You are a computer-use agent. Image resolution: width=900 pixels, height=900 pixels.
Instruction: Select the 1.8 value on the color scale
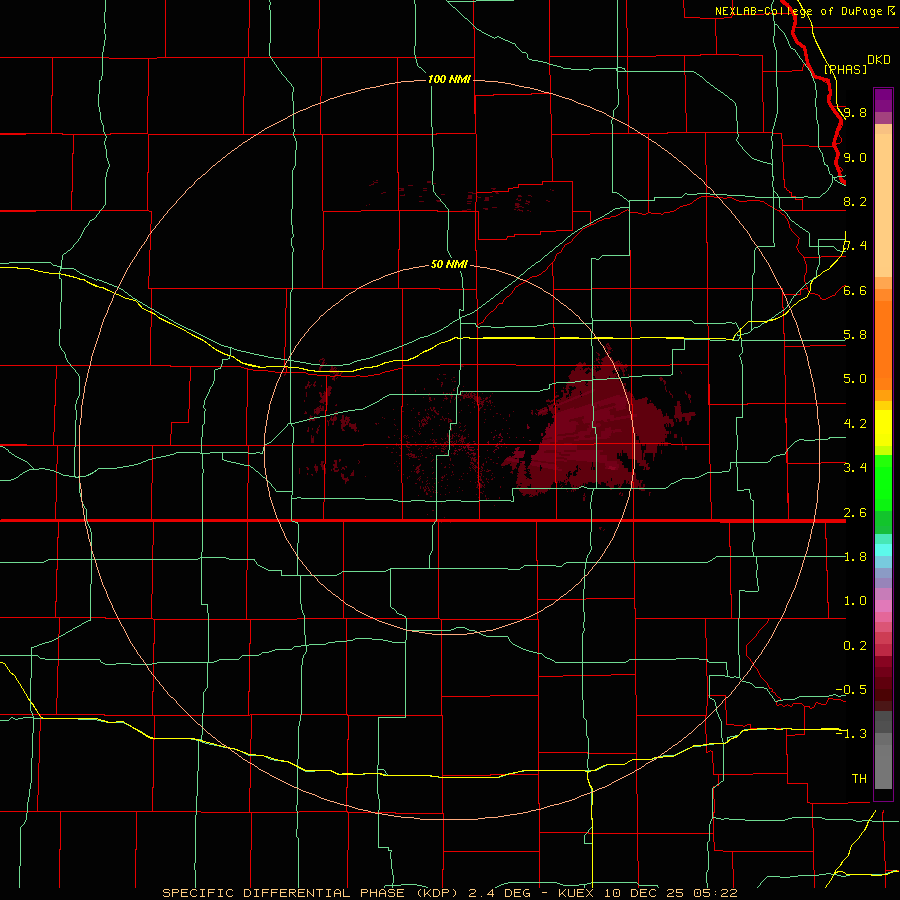(855, 557)
